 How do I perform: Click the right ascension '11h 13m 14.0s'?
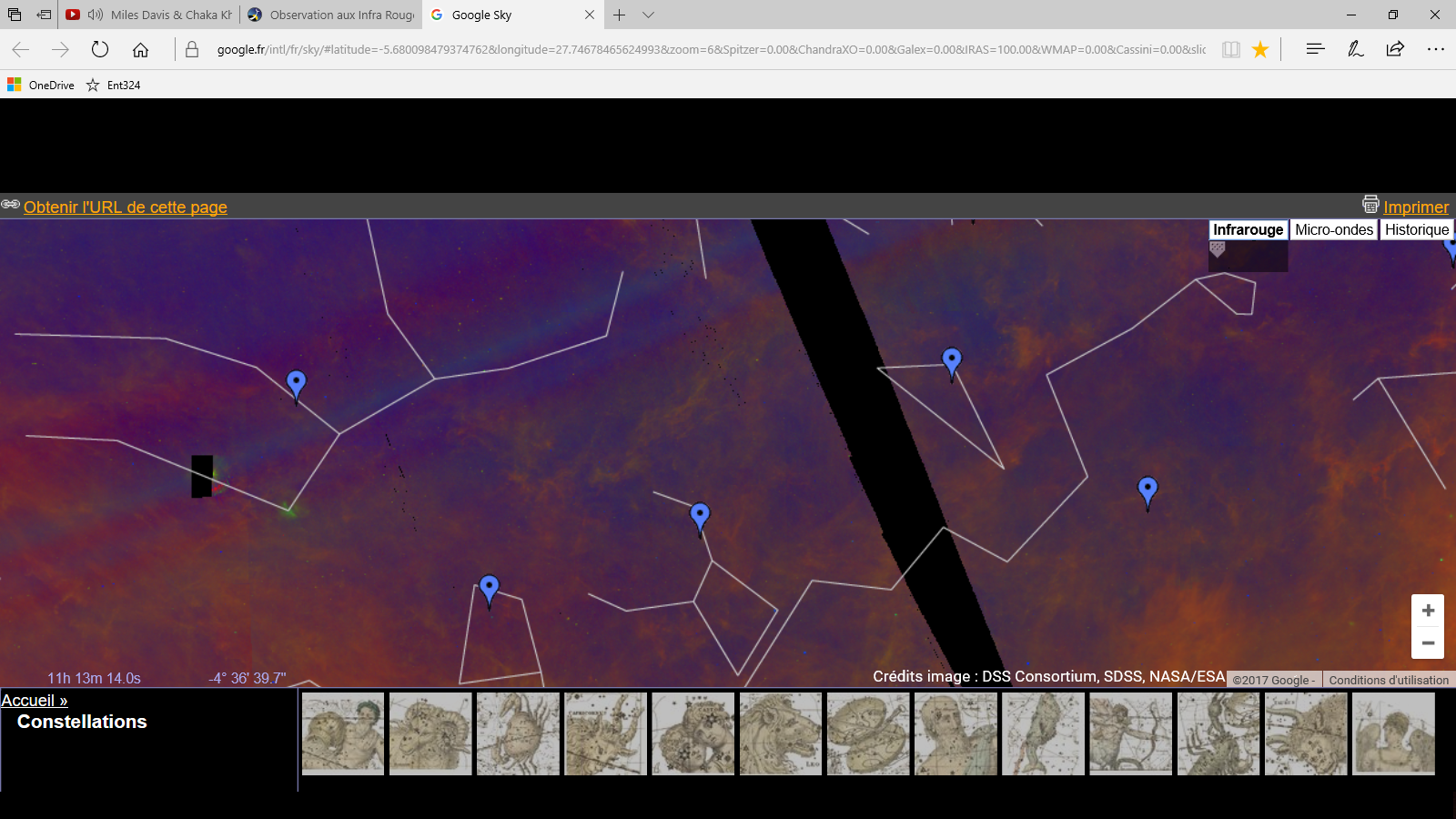(95, 679)
